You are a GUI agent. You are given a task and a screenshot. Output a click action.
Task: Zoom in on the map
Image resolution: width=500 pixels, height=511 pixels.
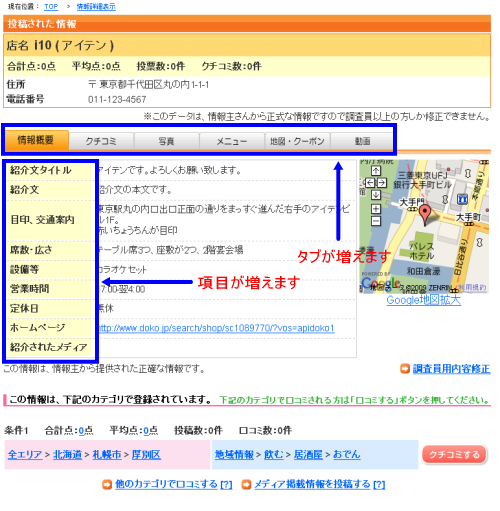point(376,209)
